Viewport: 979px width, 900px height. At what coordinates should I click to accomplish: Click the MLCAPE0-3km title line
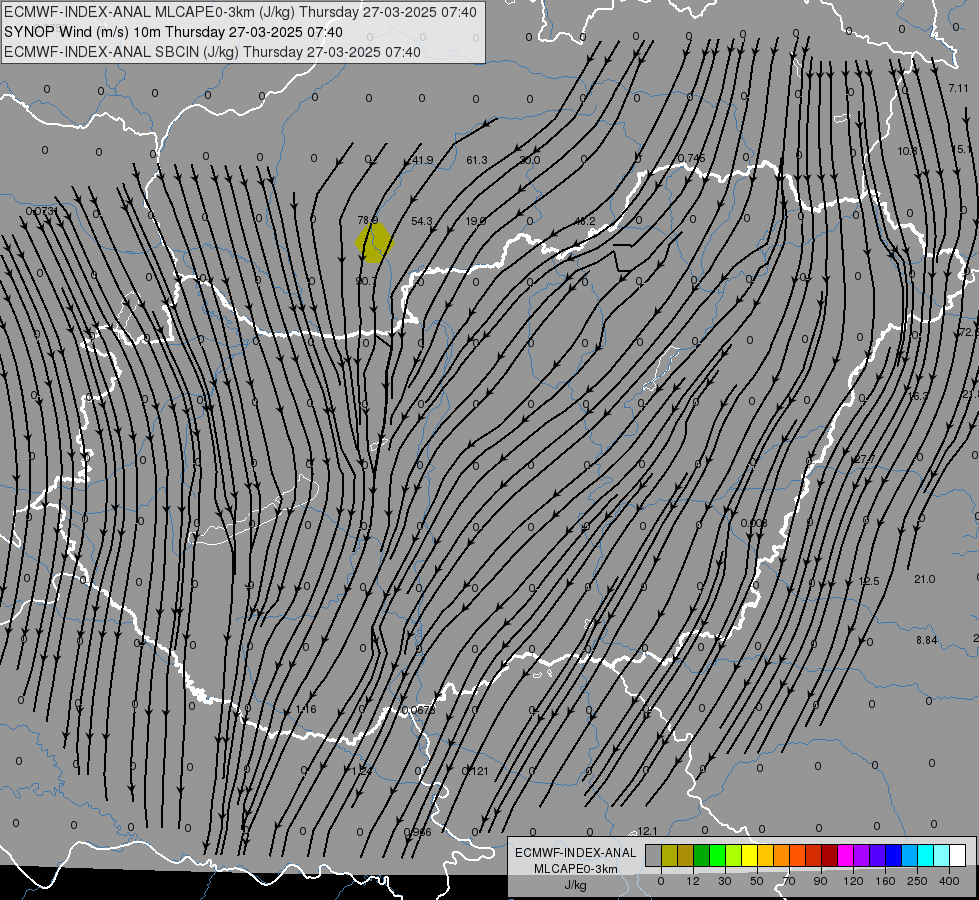click(x=240, y=12)
